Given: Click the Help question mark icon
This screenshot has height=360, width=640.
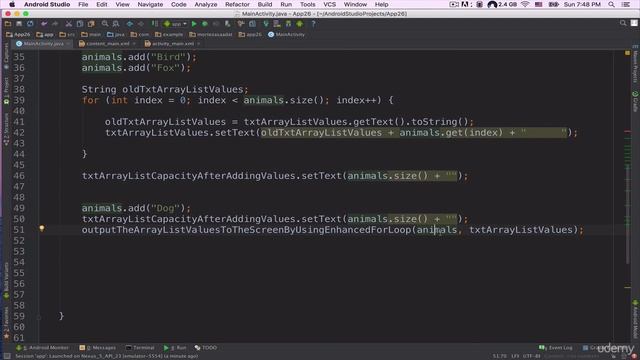Looking at the screenshot, I should tap(313, 24).
